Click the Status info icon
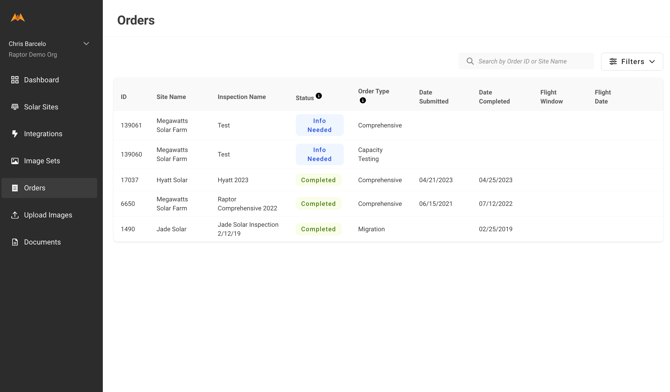 click(319, 96)
